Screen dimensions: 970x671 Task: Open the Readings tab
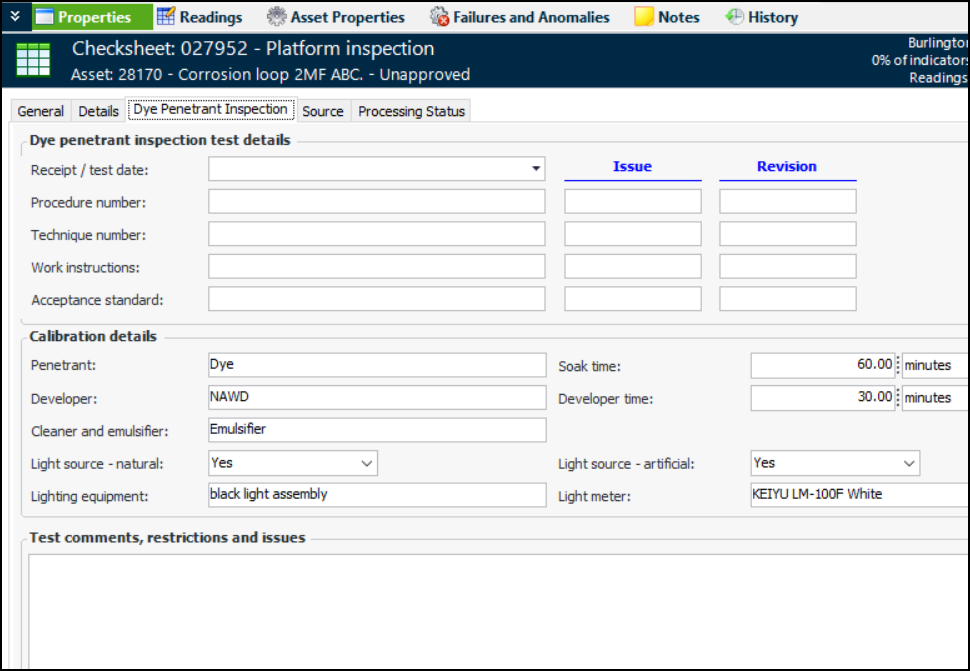[200, 17]
